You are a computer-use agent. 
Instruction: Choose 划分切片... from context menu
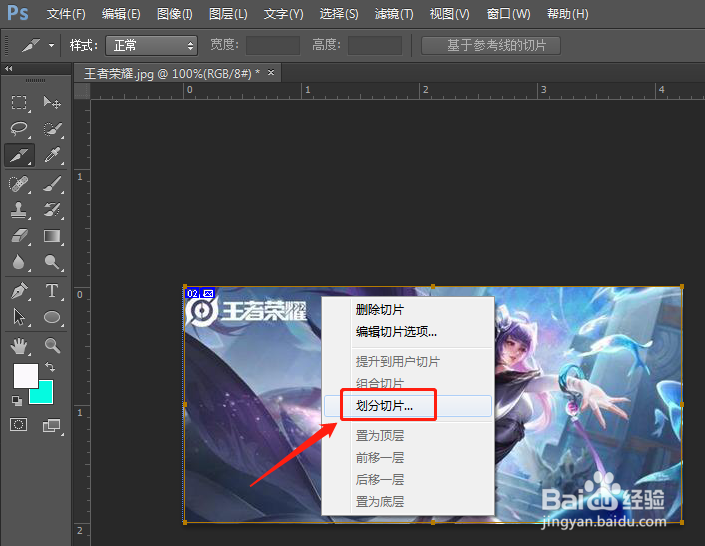click(408, 406)
